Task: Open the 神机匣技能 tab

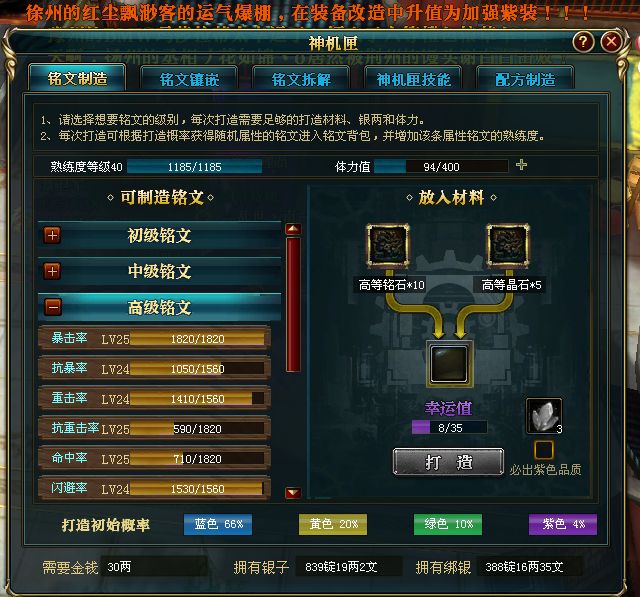Action: point(413,79)
